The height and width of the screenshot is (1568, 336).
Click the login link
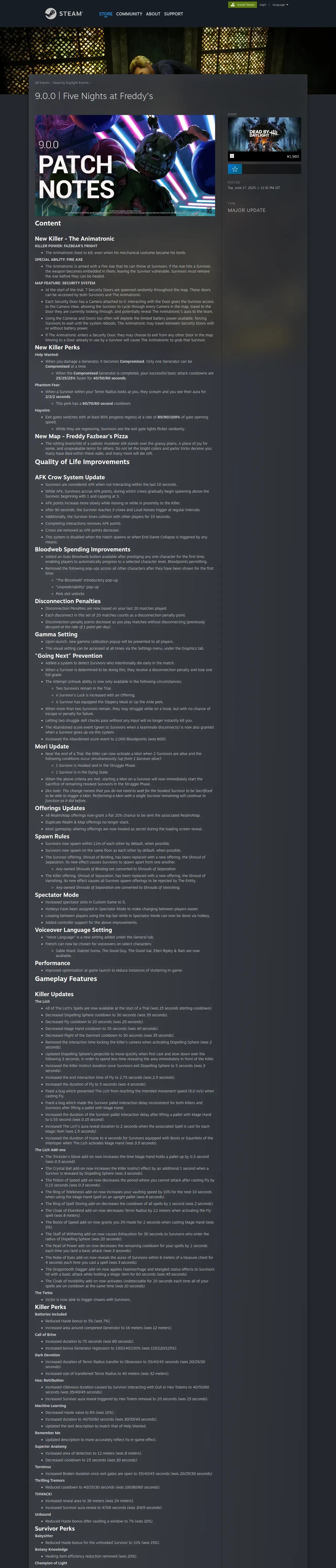(x=263, y=5)
